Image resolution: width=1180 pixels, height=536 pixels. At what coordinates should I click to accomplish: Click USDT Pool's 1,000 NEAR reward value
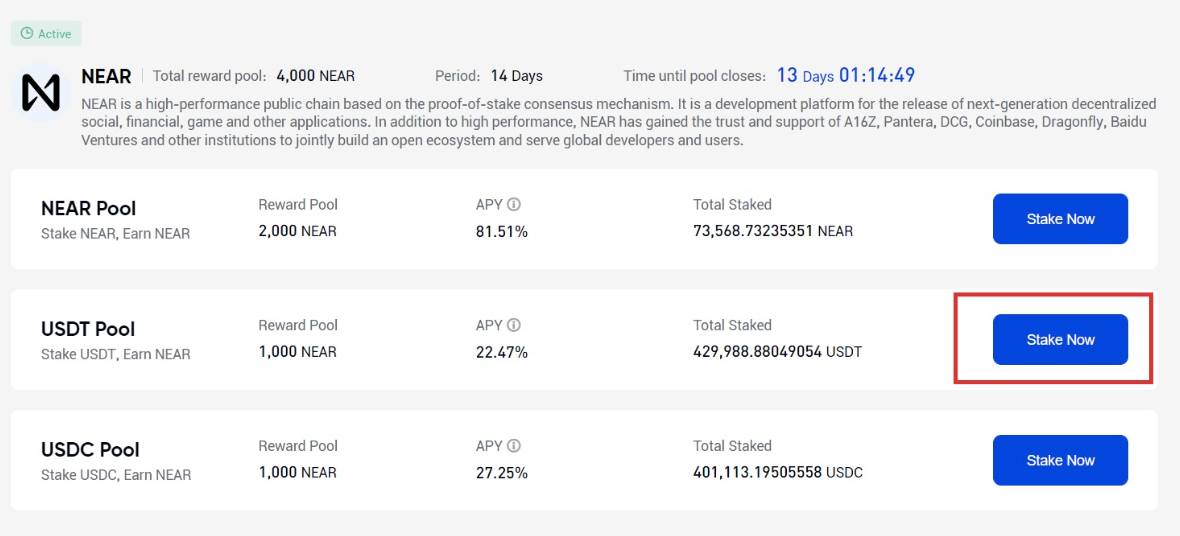tap(297, 352)
